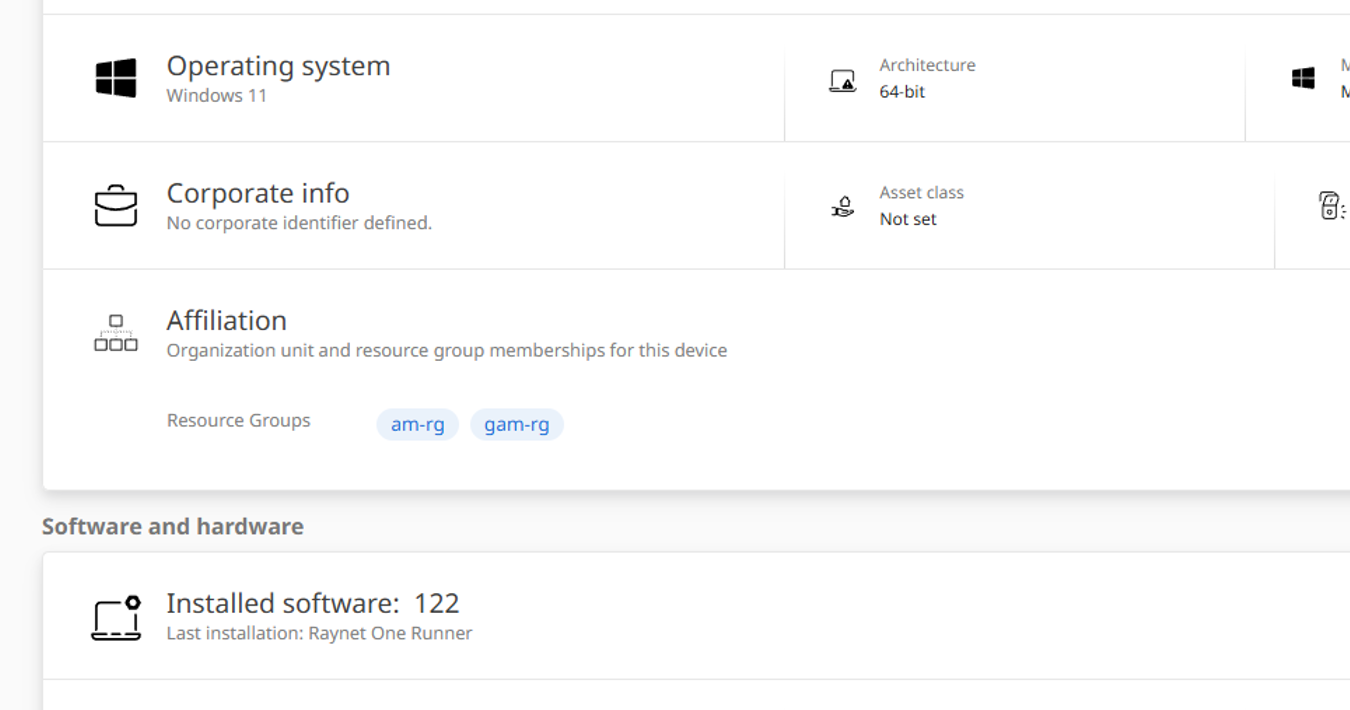Click the Affiliation heading
This screenshot has width=1350, height=710.
pyautogui.click(x=226, y=320)
